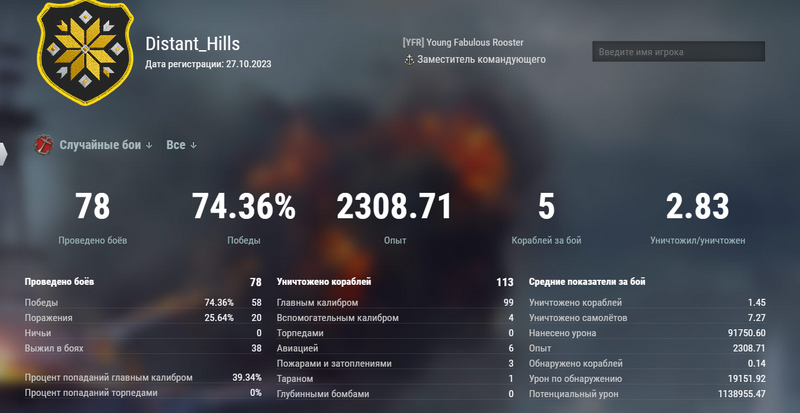Viewport: 800px width, 413px height.
Task: Click the 2308.71 experience value
Action: (x=394, y=207)
